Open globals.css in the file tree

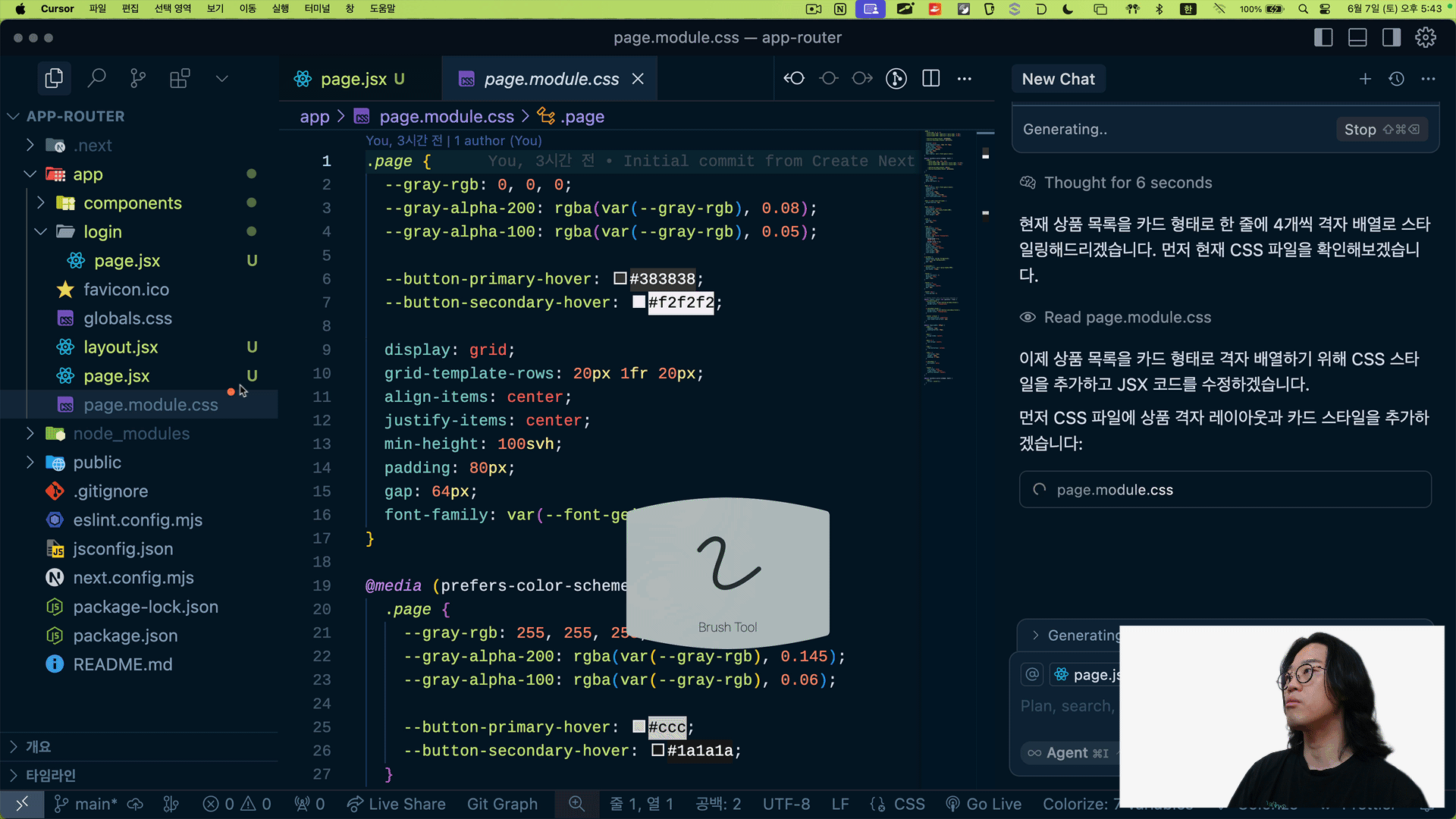pyautogui.click(x=127, y=318)
